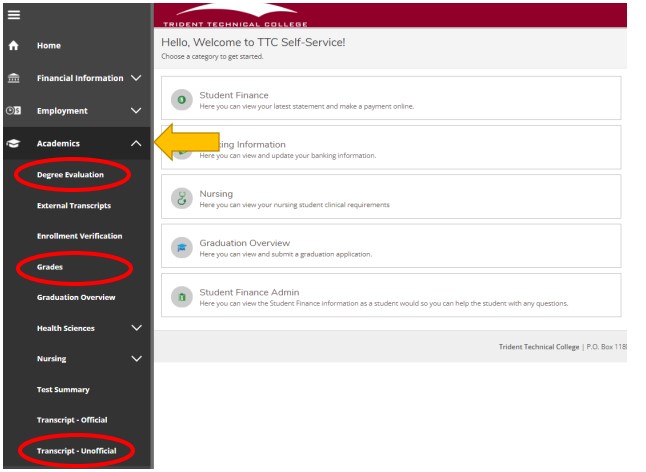Image resolution: width=646 pixels, height=472 pixels.
Task: Open Enrollment Verification menu item
Action: 79,236
